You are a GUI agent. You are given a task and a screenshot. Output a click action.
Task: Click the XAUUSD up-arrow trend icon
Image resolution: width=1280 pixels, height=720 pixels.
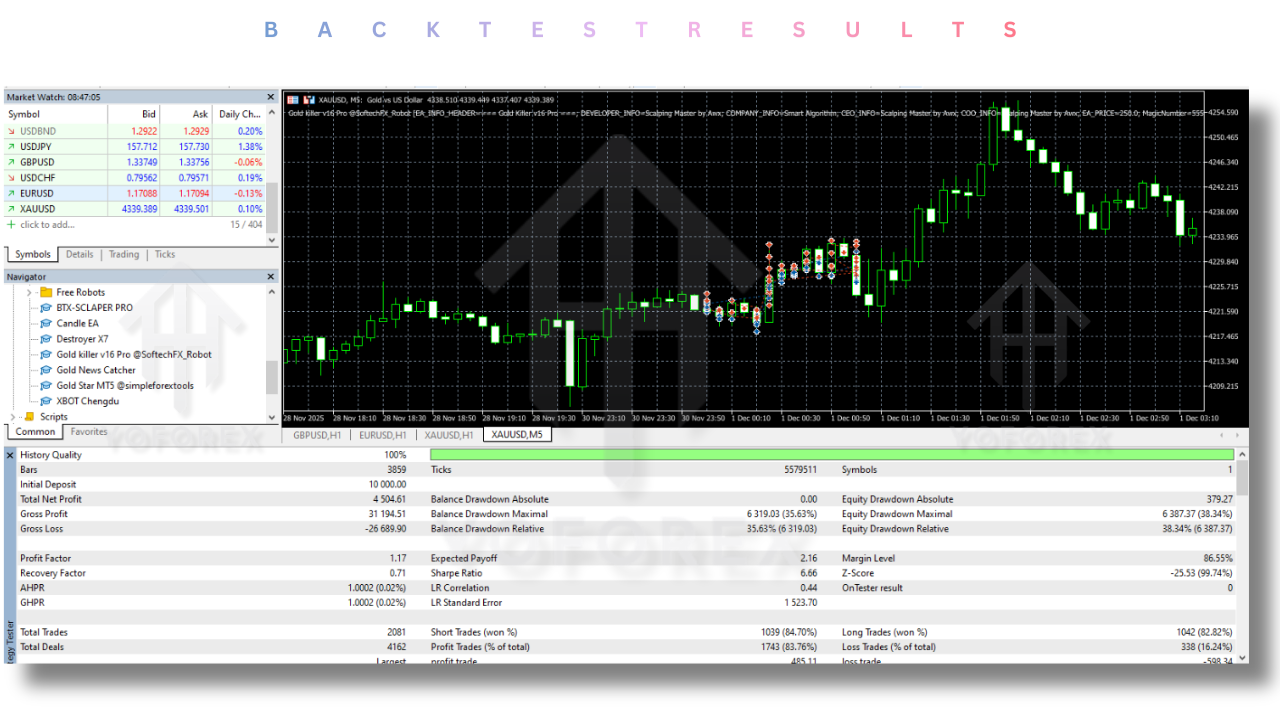click(x=11, y=209)
